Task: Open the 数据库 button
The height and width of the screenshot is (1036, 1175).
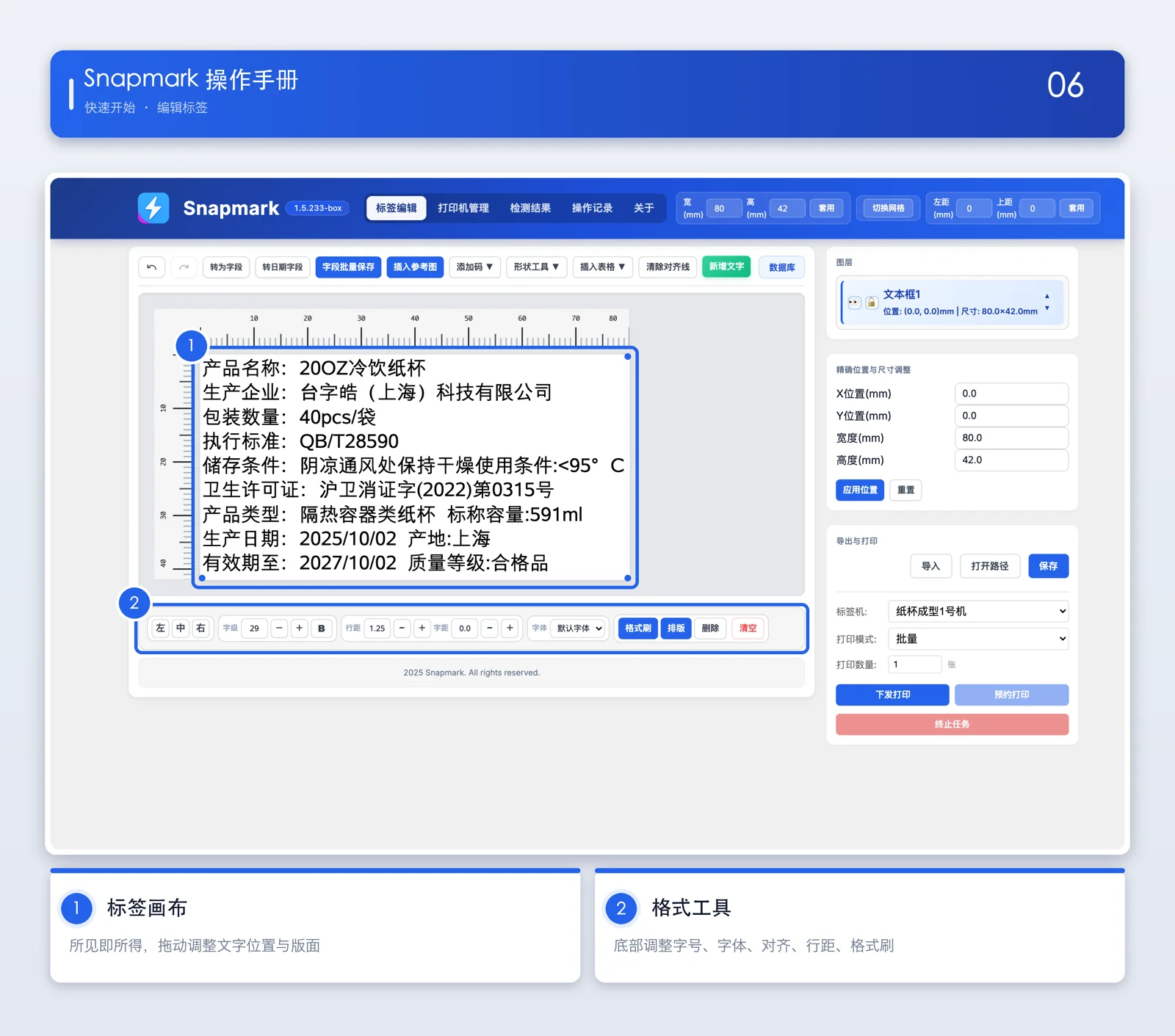Action: point(782,268)
